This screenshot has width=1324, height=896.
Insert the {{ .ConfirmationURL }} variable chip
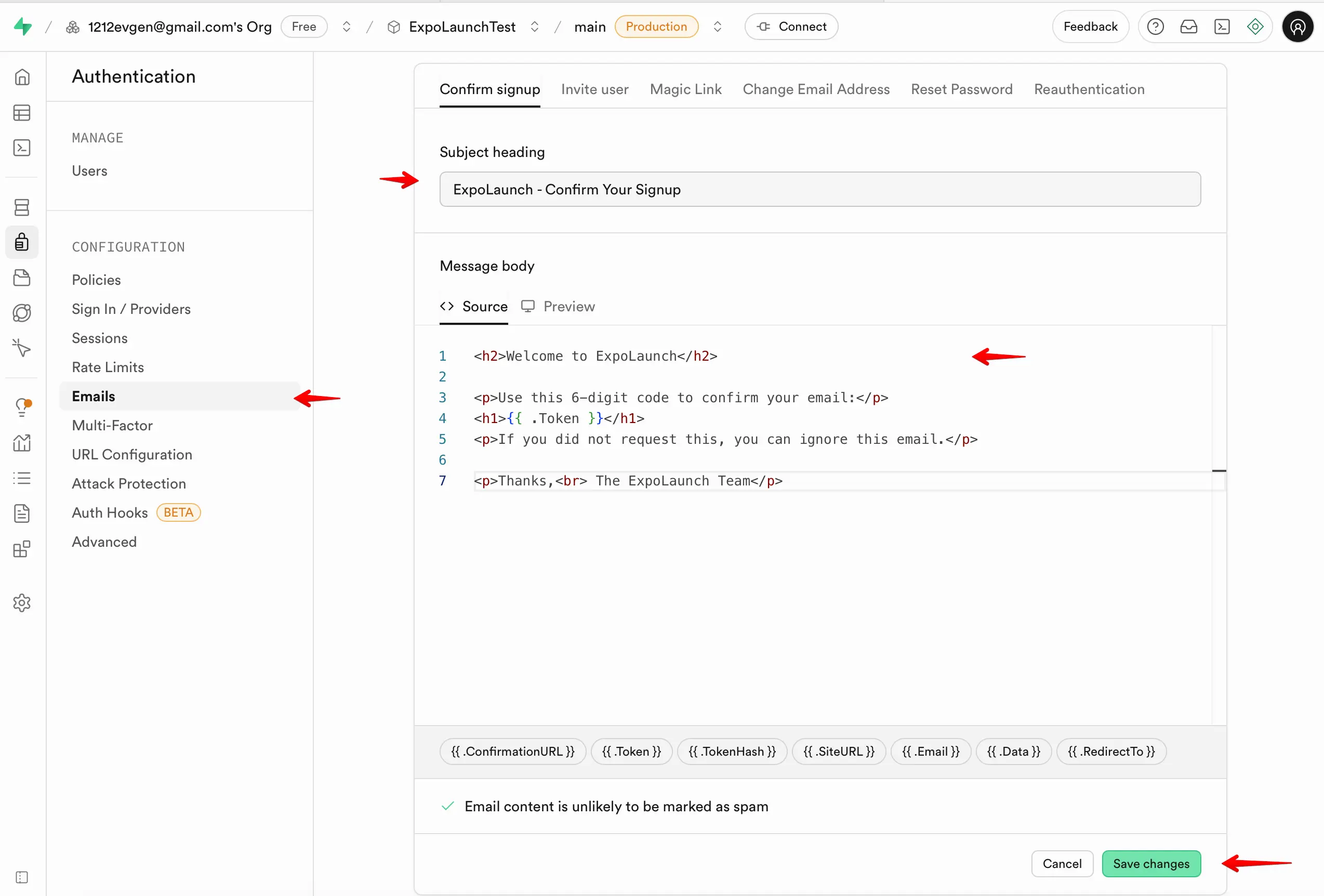point(512,752)
